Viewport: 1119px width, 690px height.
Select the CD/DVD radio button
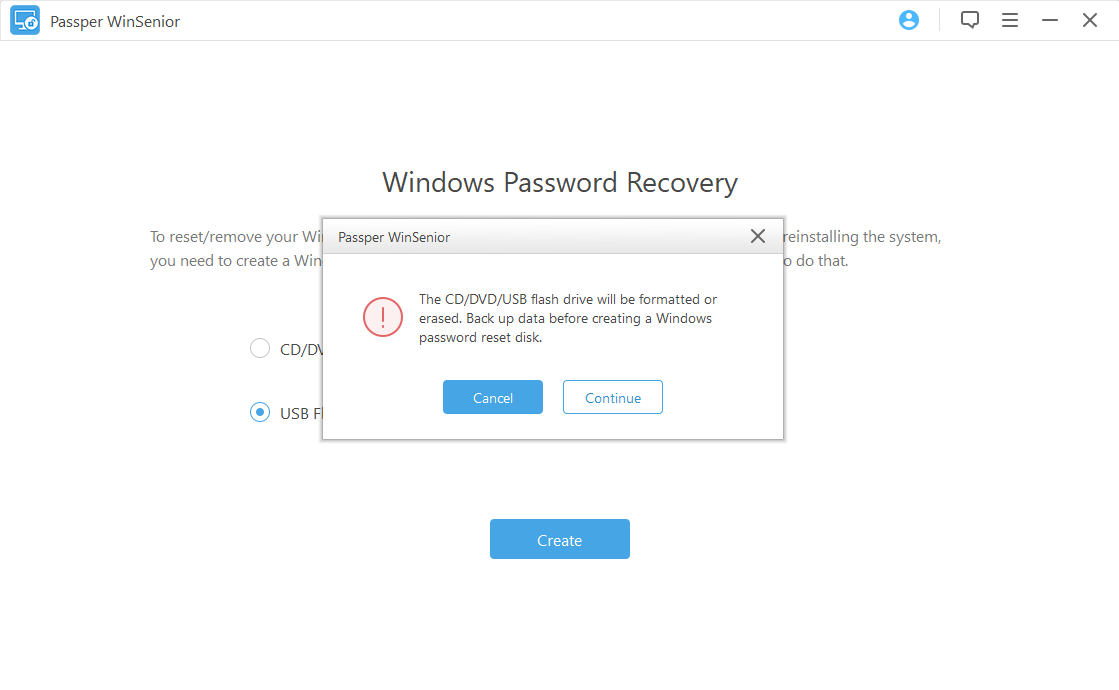click(260, 348)
